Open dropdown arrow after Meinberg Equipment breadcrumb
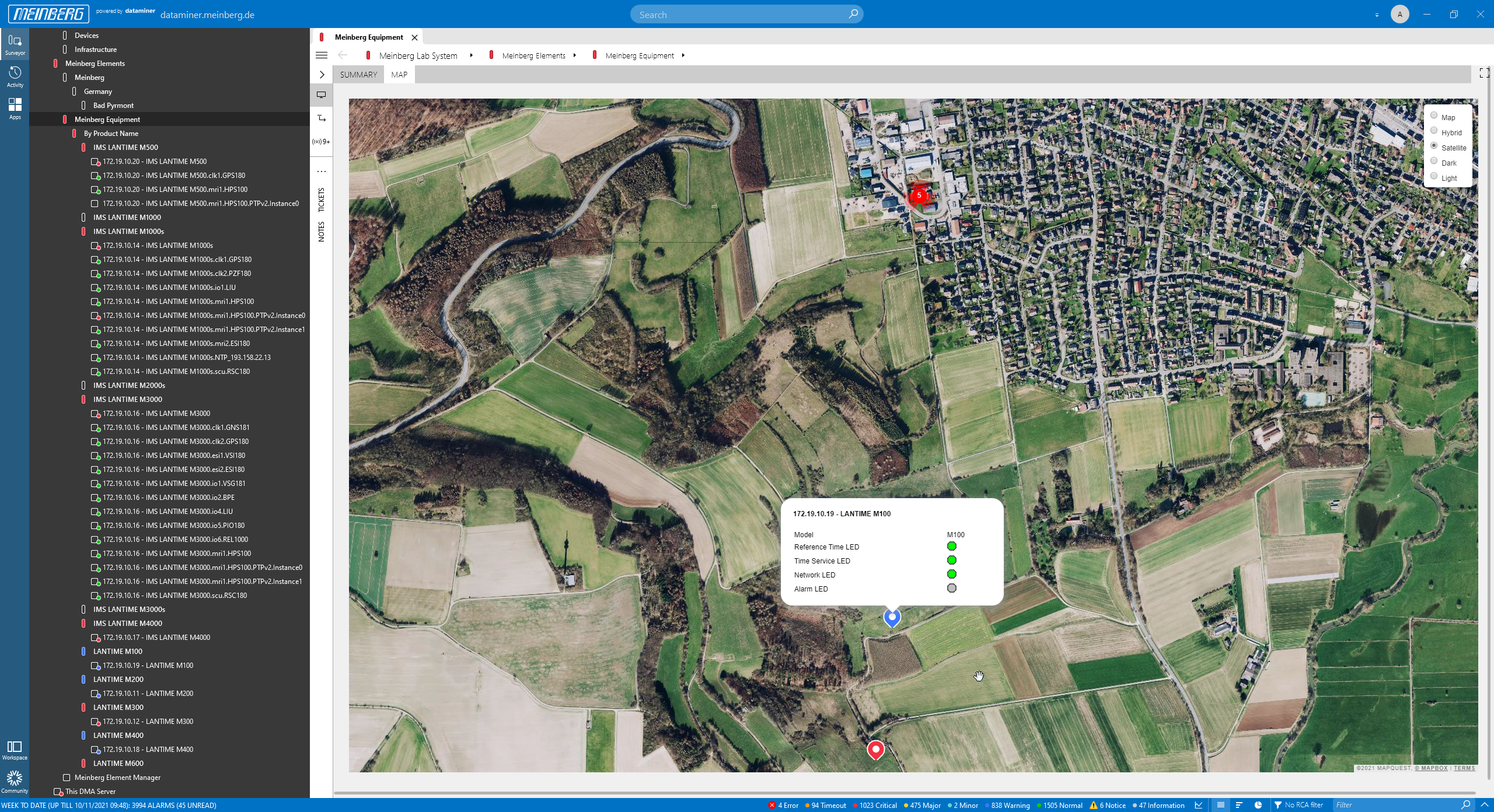Viewport: 1494px width, 812px height. 683,55
